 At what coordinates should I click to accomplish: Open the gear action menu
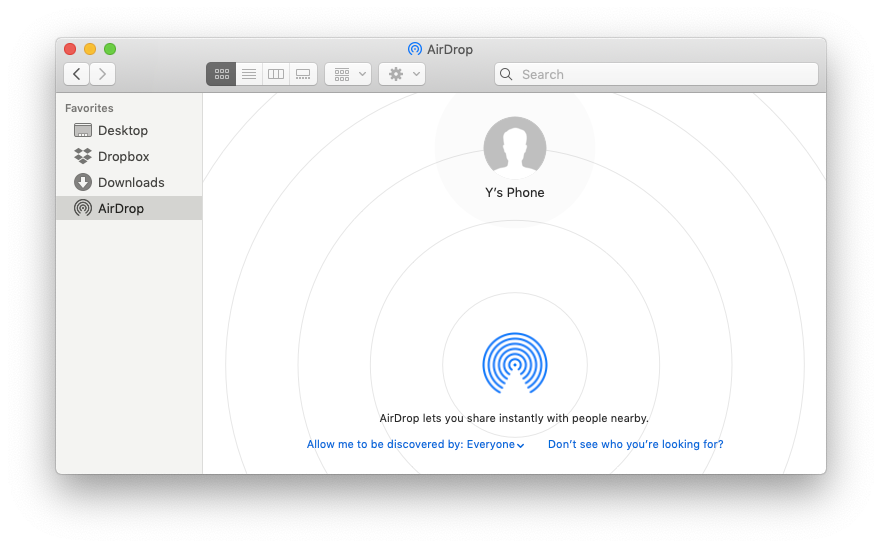click(x=402, y=74)
